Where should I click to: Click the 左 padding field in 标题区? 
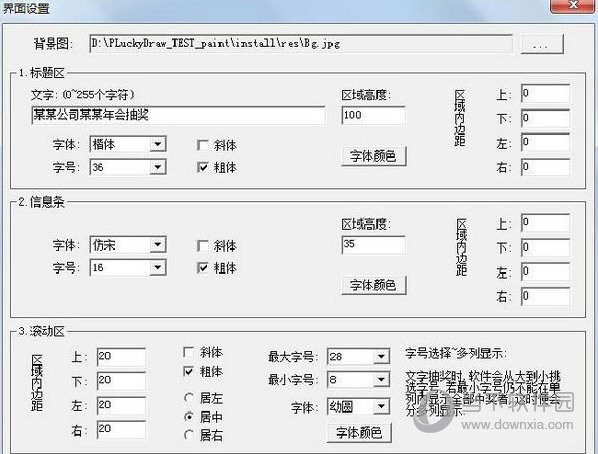(x=545, y=142)
